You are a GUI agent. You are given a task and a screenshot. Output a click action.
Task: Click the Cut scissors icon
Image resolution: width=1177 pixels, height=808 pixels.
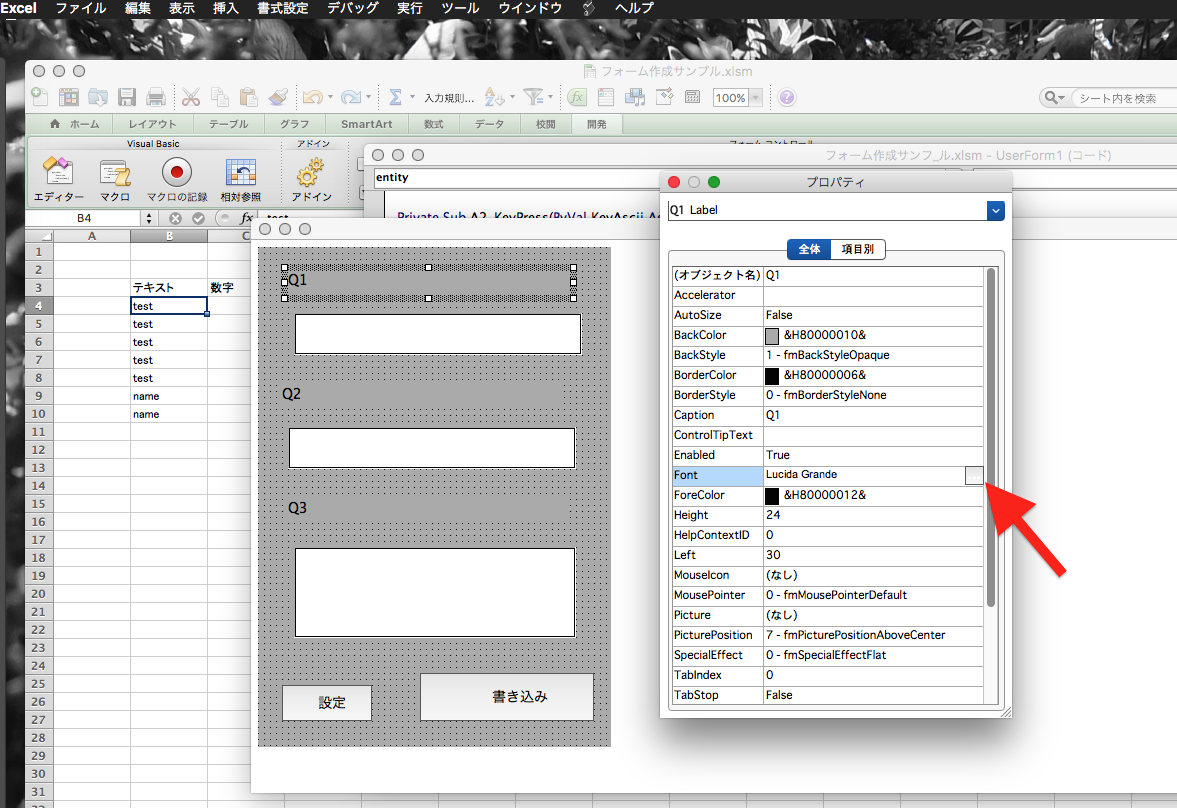pos(191,97)
